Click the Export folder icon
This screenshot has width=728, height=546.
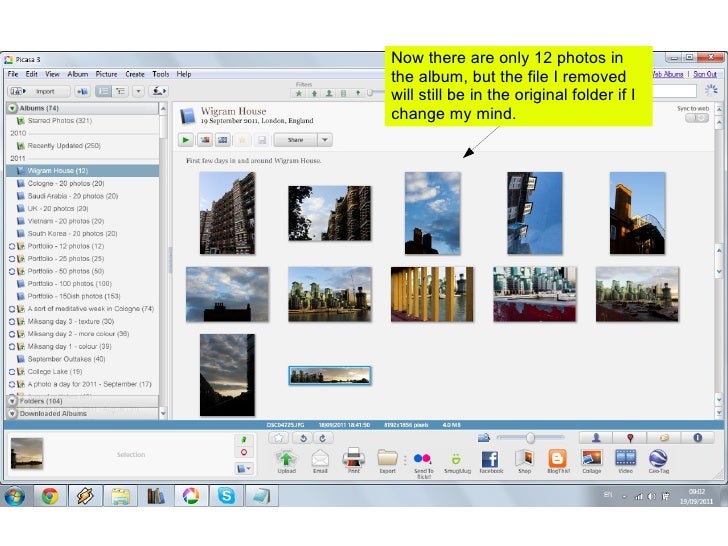(x=387, y=458)
